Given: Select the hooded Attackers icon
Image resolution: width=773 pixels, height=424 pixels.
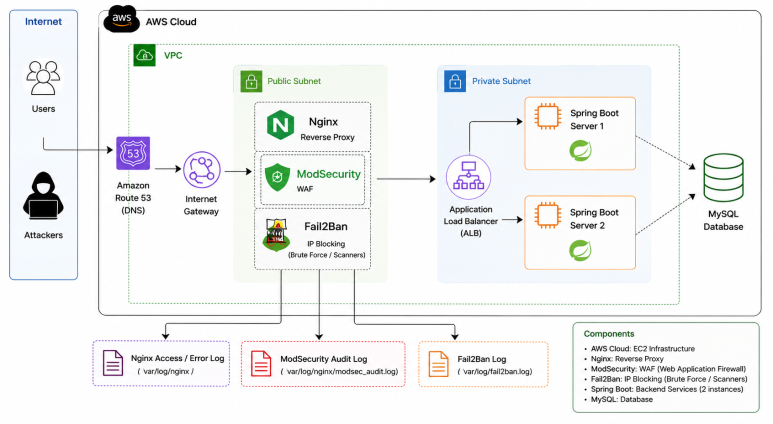Looking at the screenshot, I should click(43, 196).
